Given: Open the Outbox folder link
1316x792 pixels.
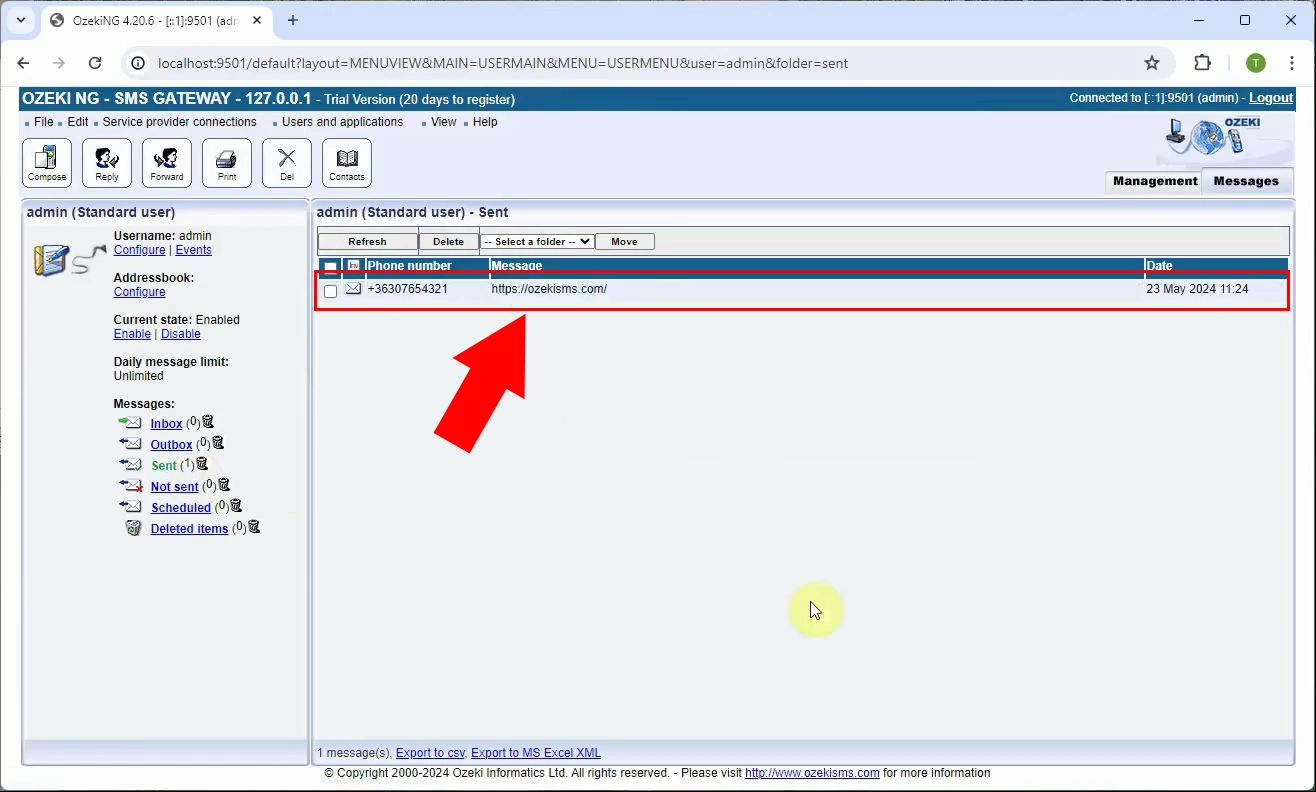Looking at the screenshot, I should 171,445.
